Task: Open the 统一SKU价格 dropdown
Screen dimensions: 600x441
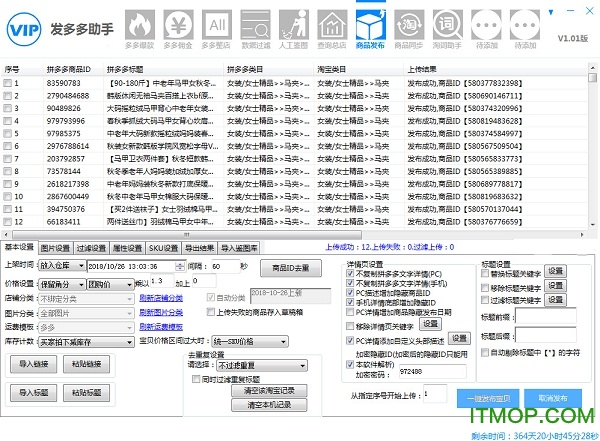Action: [250, 341]
